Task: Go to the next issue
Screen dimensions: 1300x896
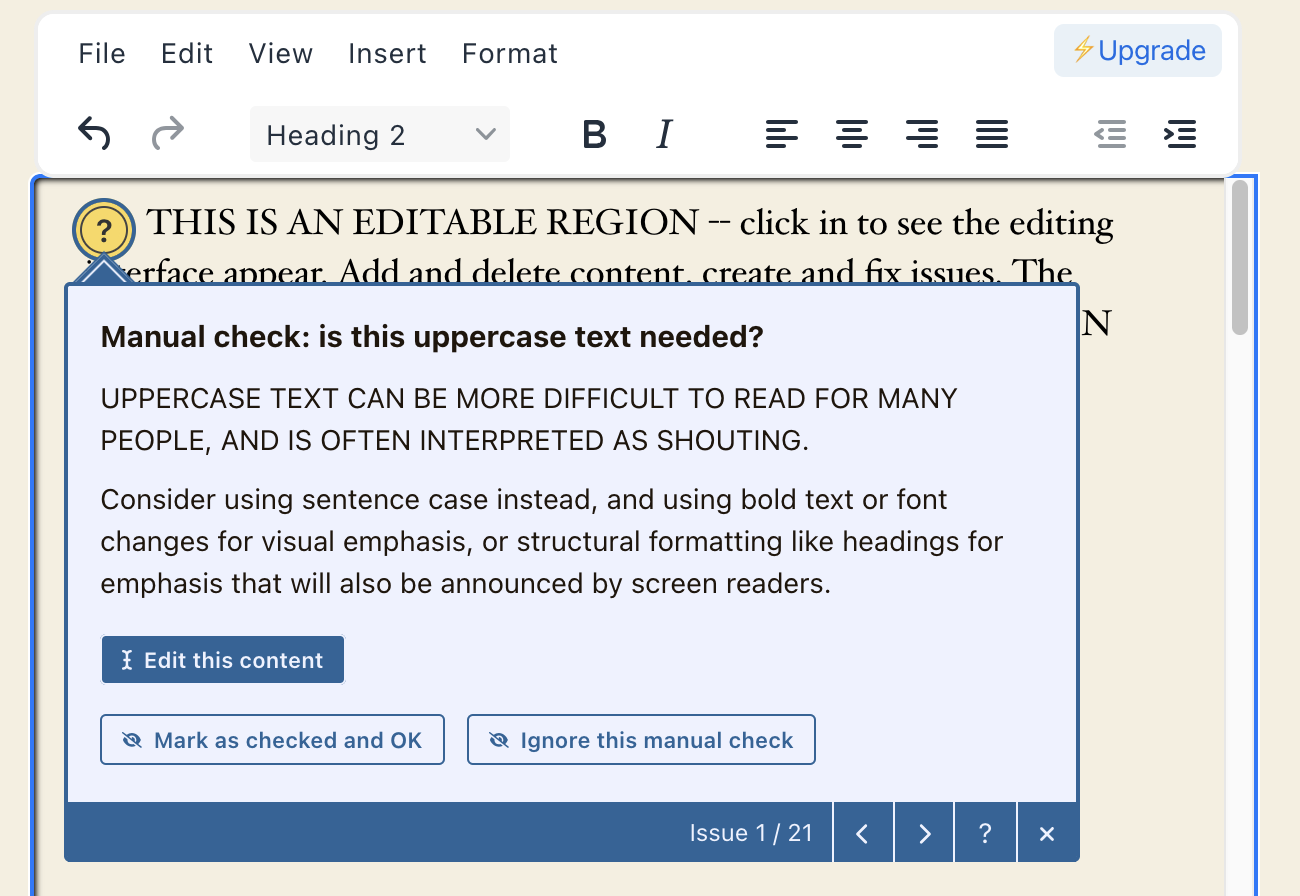Action: point(925,833)
